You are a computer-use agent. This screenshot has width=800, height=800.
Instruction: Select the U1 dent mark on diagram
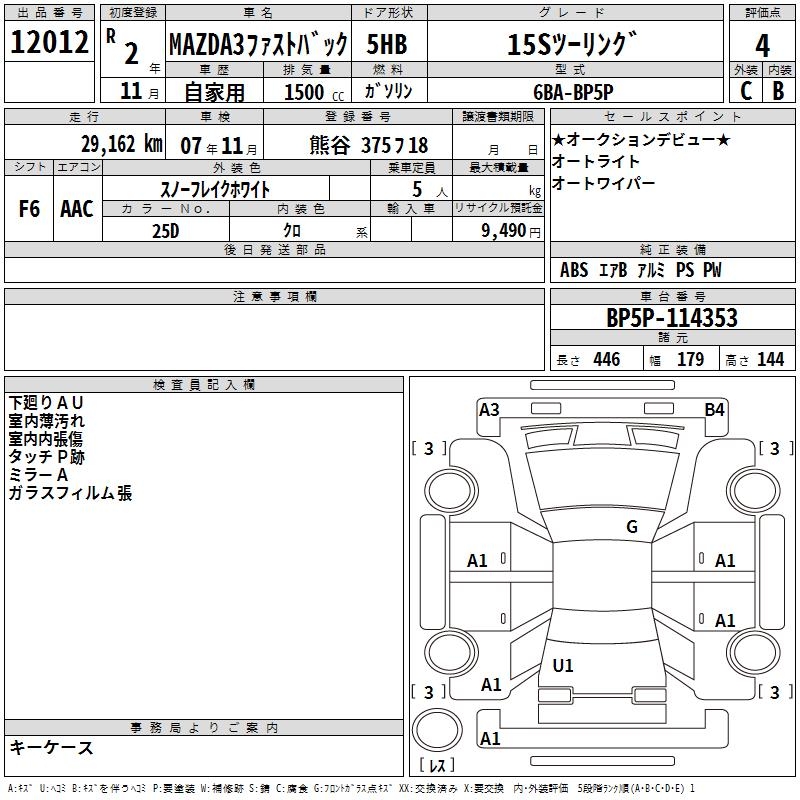[563, 665]
